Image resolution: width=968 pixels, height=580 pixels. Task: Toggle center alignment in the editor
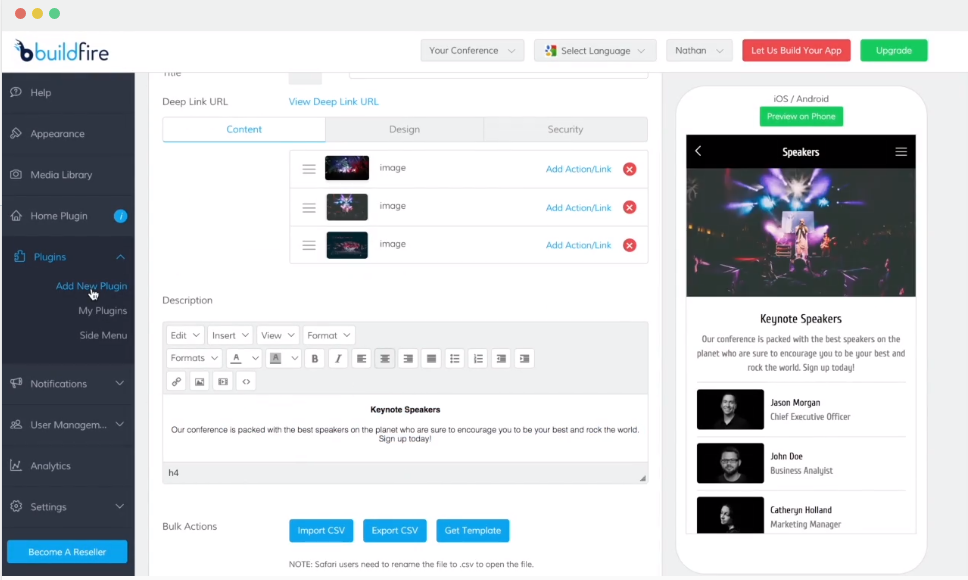pyautogui.click(x=385, y=358)
